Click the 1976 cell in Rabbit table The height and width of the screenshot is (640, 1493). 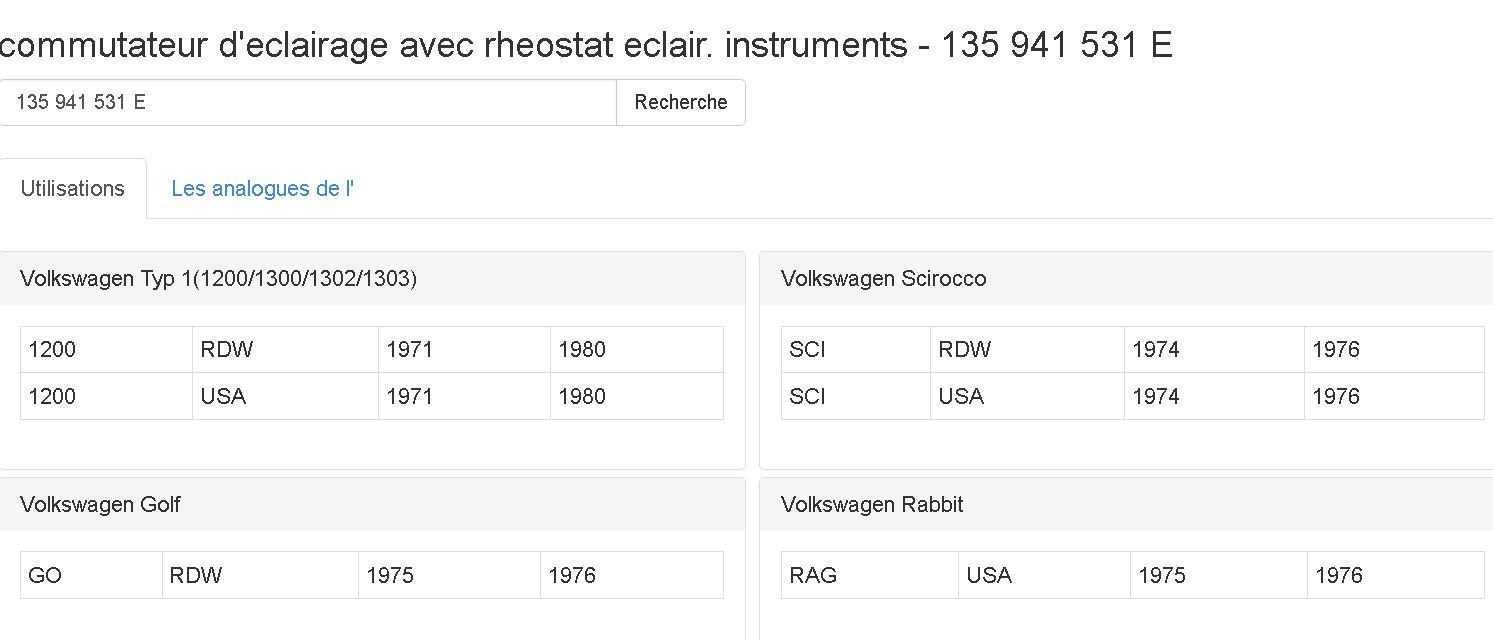1396,575
